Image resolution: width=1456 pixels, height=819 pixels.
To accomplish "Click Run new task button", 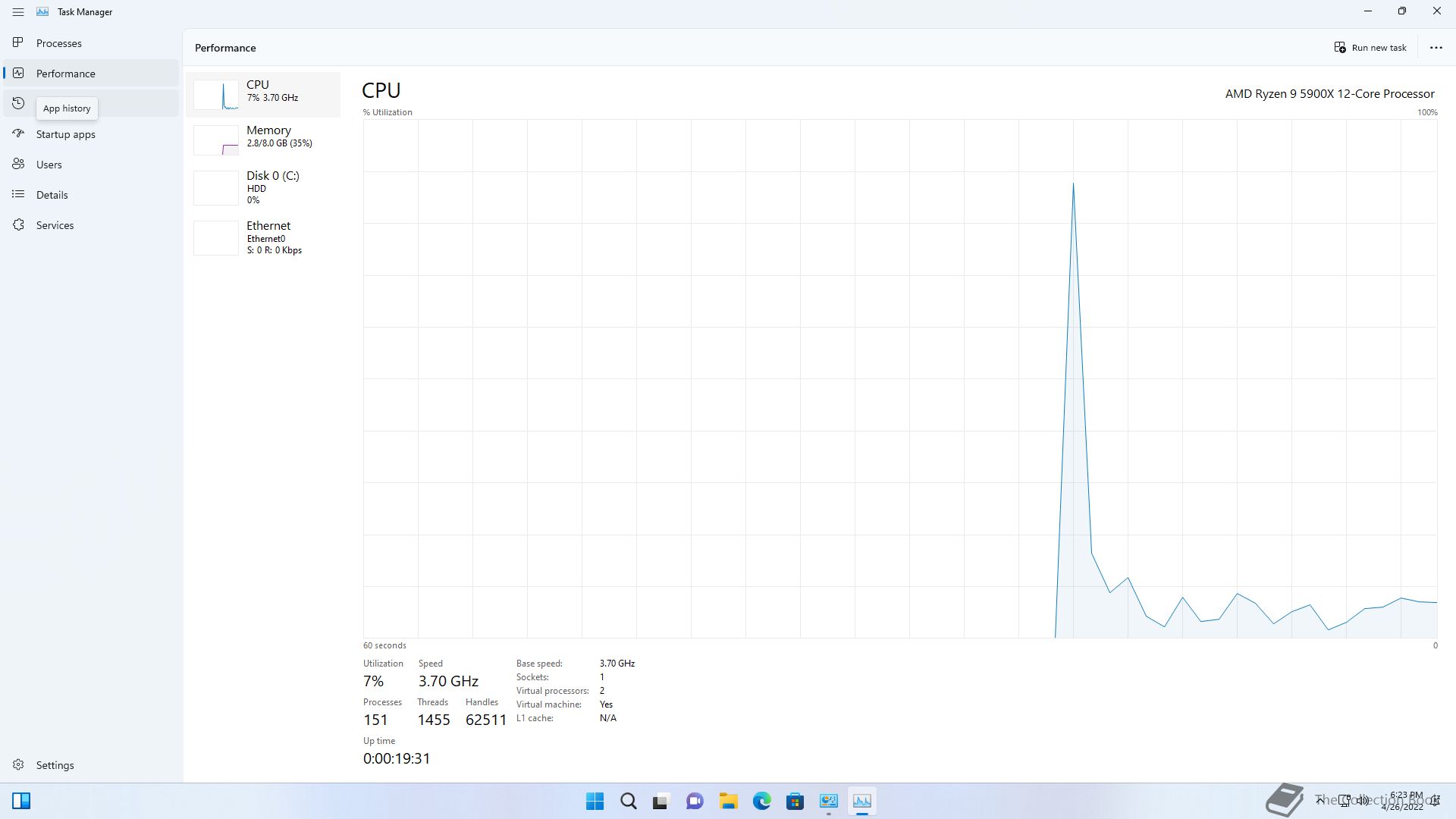I will click(x=1370, y=48).
